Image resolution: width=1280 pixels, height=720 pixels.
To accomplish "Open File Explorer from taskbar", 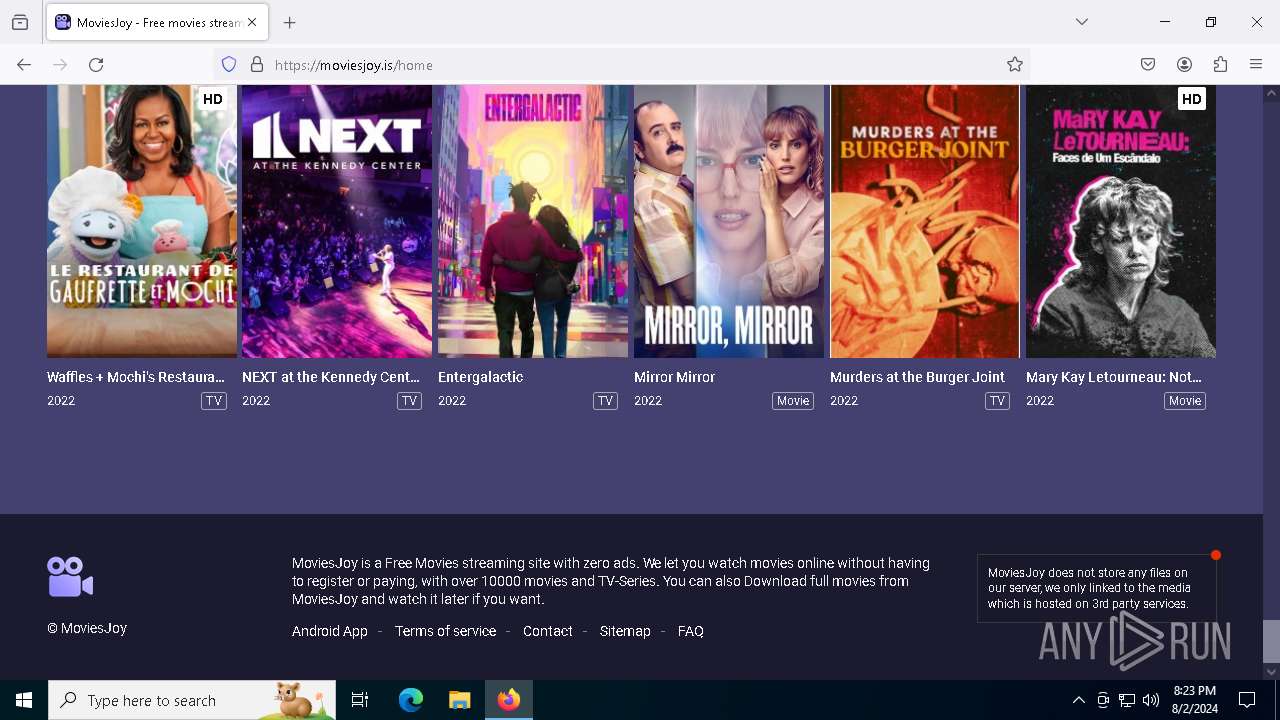I will [459, 700].
